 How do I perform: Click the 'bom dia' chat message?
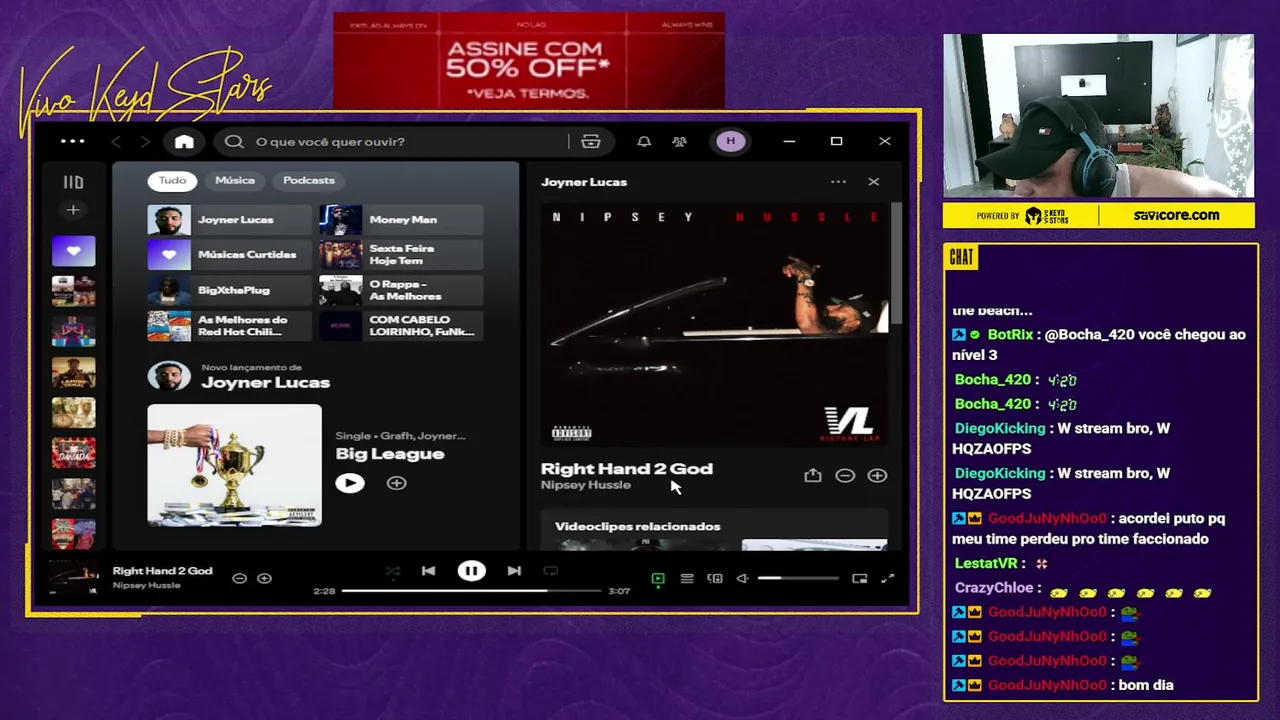pyautogui.click(x=1146, y=685)
